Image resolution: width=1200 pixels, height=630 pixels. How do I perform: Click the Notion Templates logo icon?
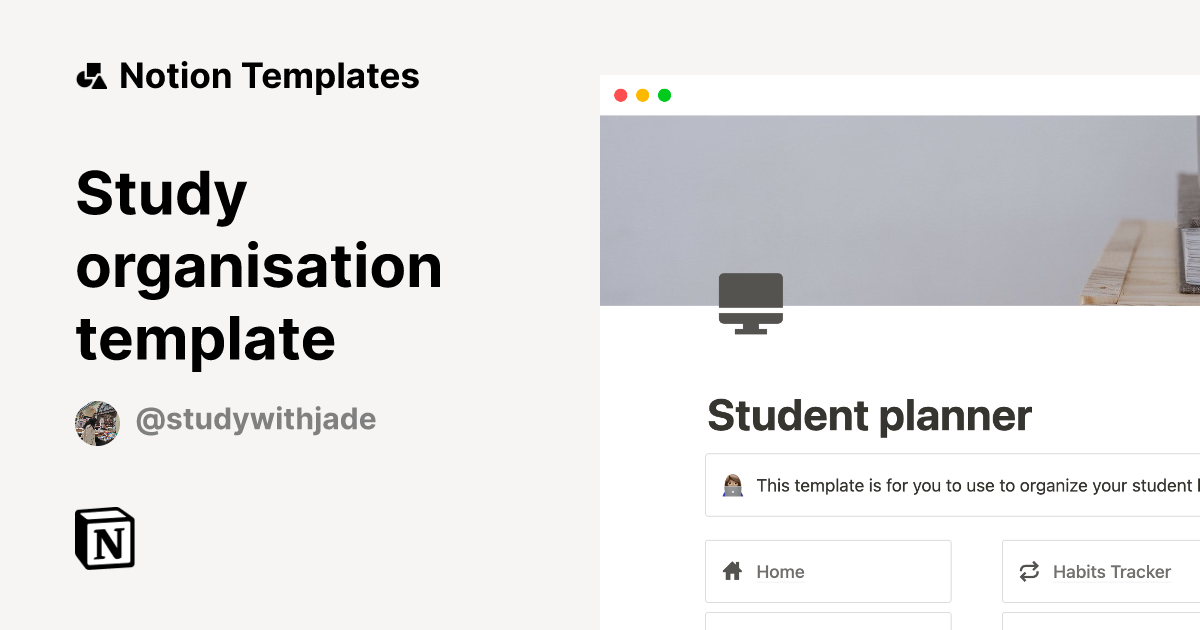click(x=91, y=75)
